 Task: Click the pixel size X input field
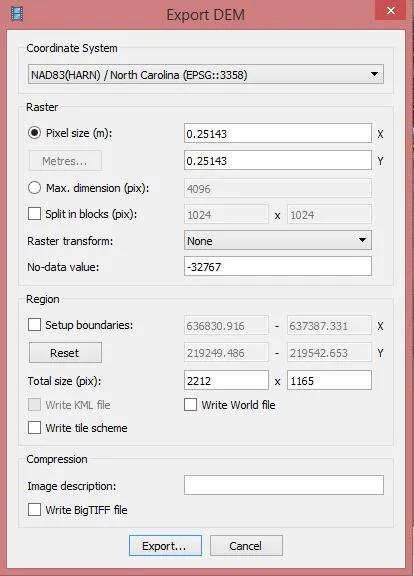[x=278, y=133]
